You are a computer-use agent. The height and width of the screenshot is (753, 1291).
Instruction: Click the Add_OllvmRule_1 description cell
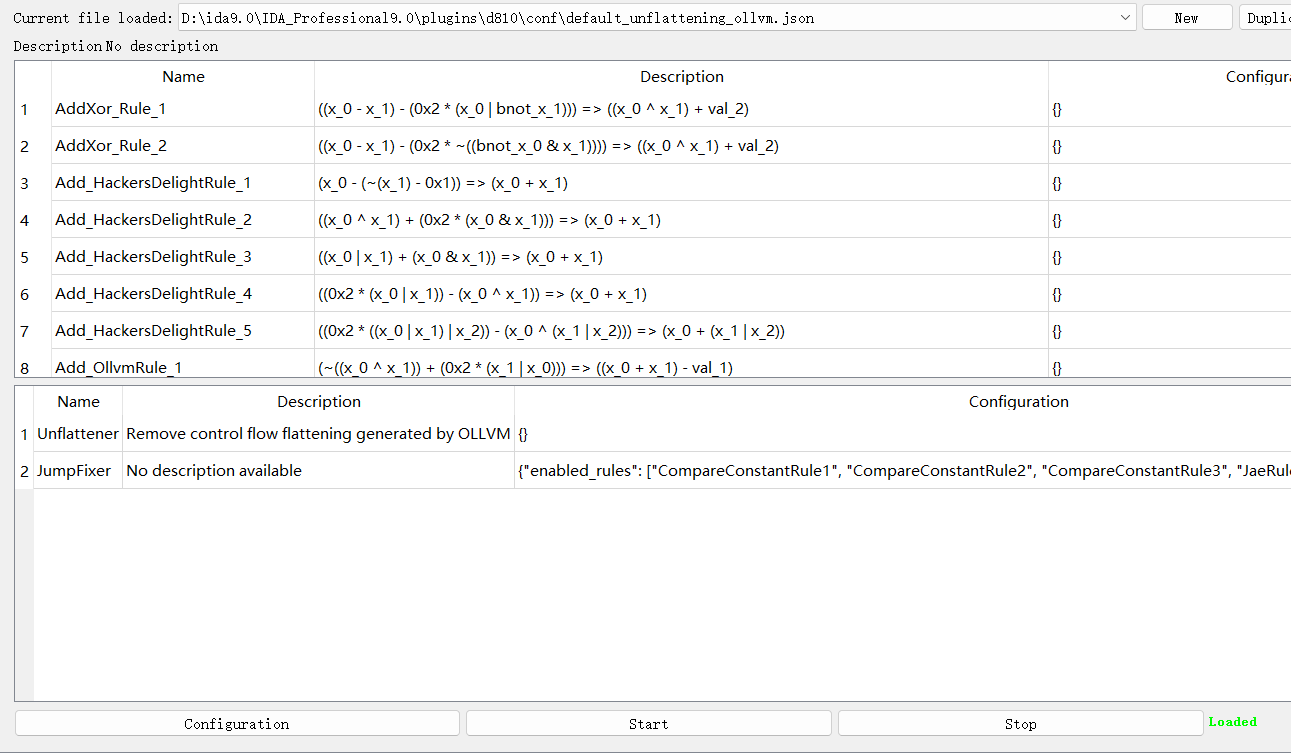(x=681, y=364)
